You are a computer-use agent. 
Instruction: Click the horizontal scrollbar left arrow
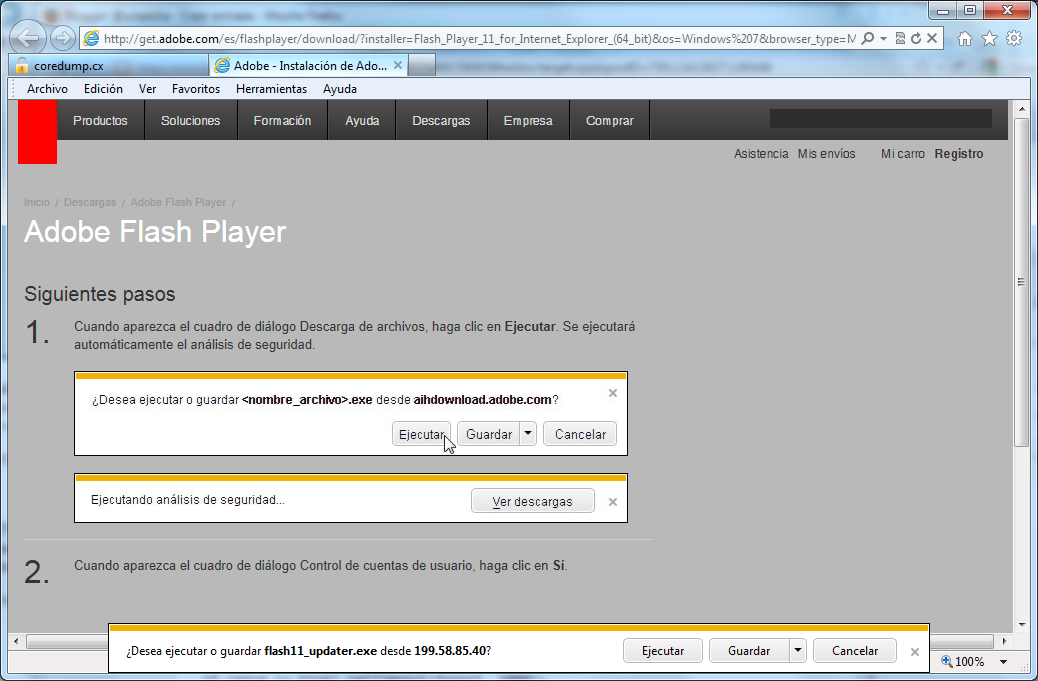tap(16, 641)
